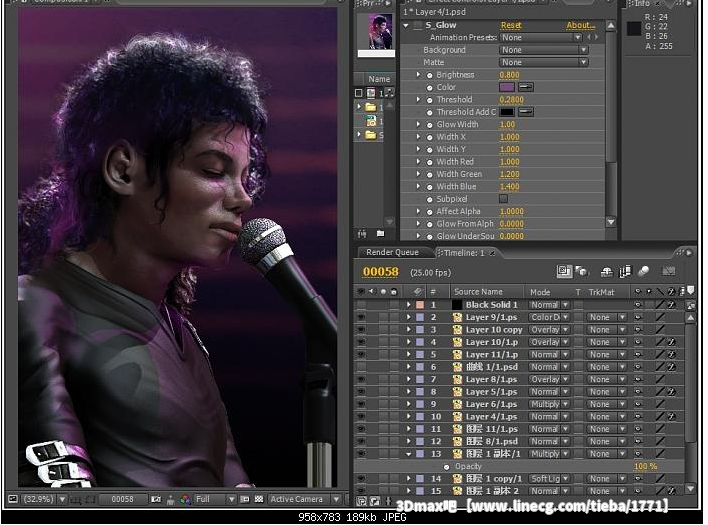Viewport: 708px width, 525px height.
Task: Click the 00058 current time in timeline
Action: (x=381, y=272)
